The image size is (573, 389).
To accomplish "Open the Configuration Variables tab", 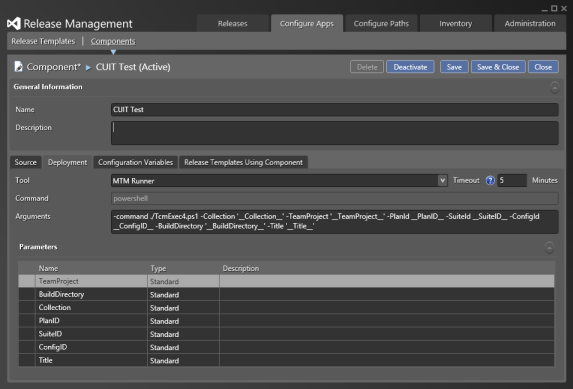I will [x=136, y=162].
